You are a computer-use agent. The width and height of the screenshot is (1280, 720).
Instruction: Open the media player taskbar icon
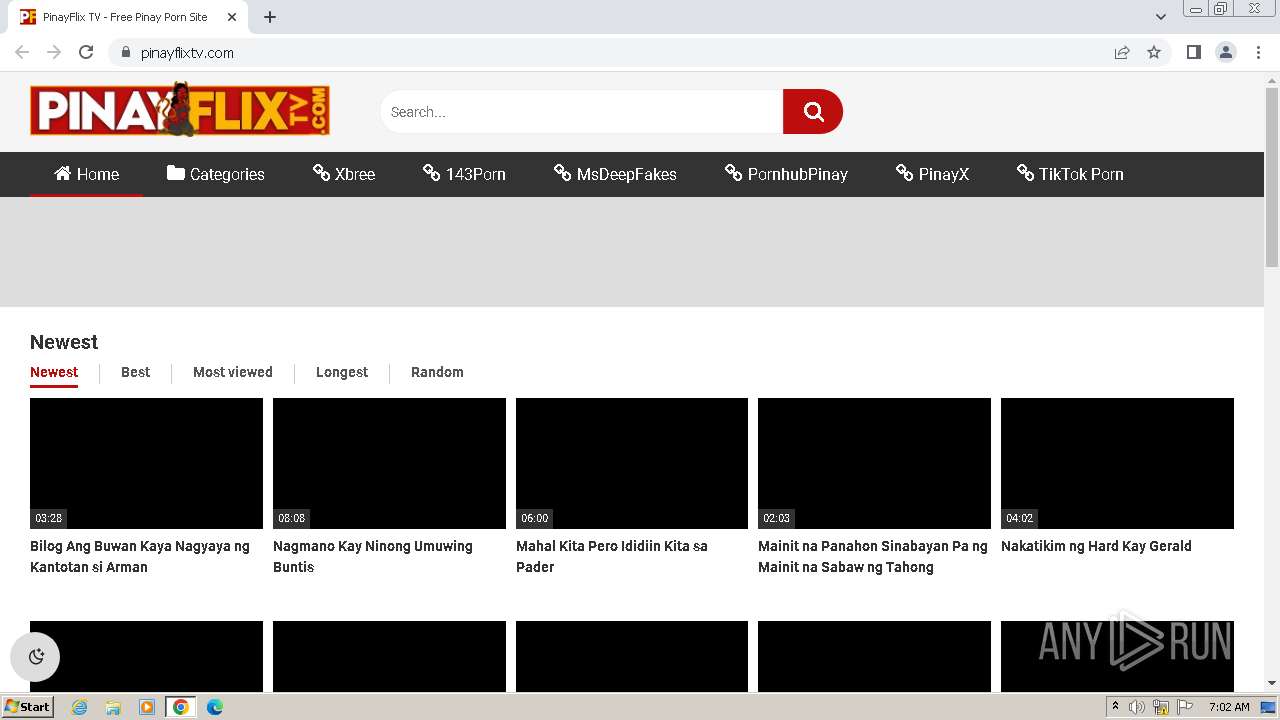pyautogui.click(x=147, y=707)
